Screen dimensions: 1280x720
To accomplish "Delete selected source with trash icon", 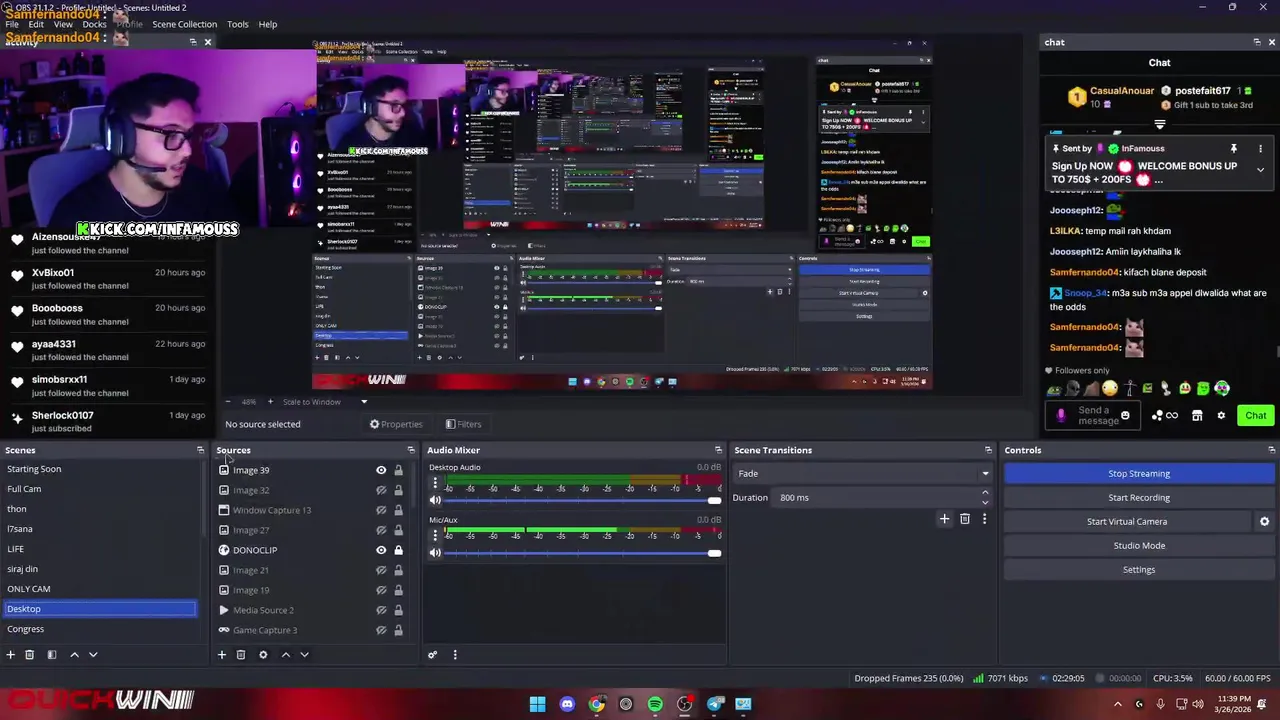I will (241, 655).
